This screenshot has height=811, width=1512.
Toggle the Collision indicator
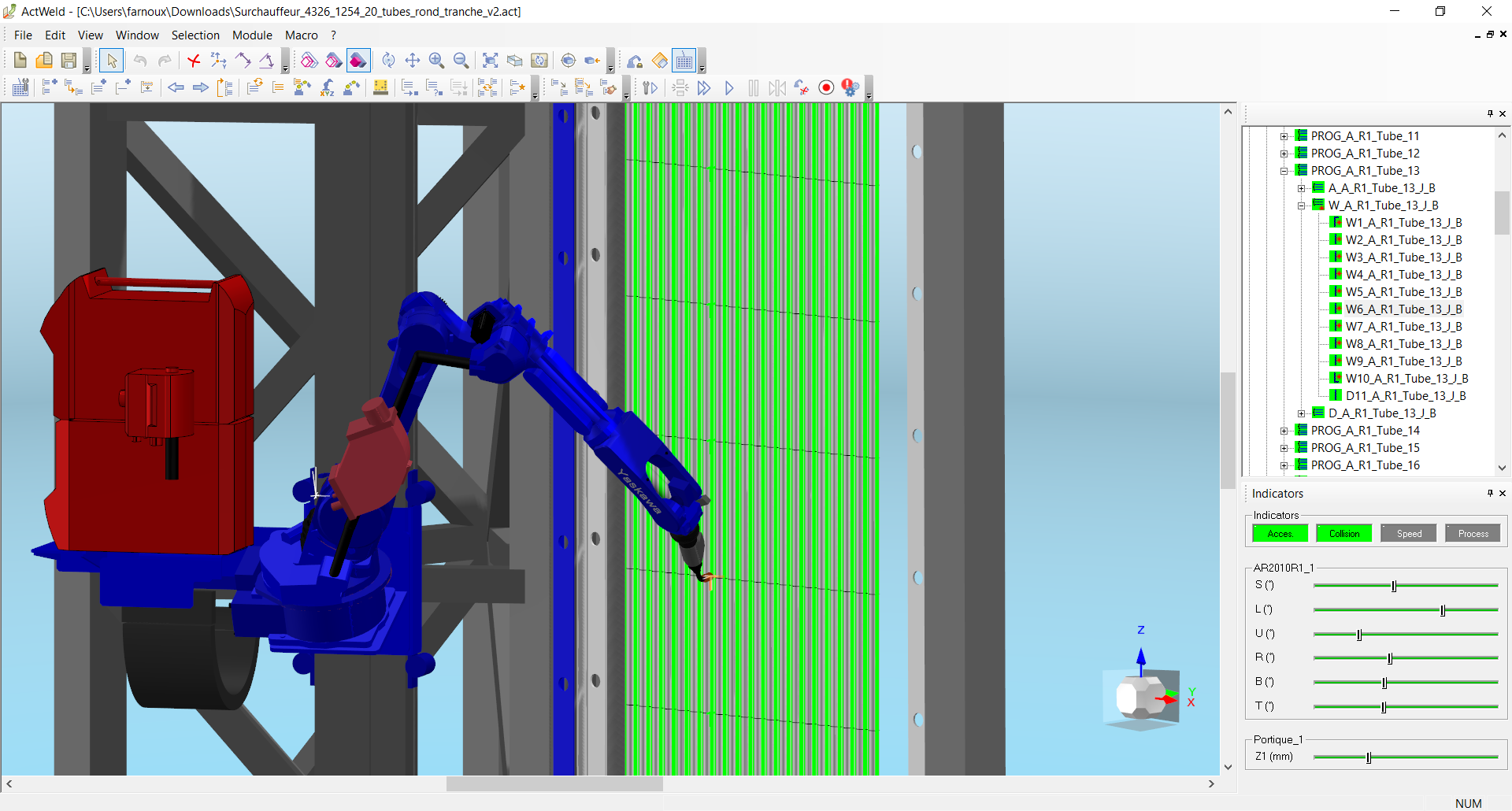tap(1343, 534)
